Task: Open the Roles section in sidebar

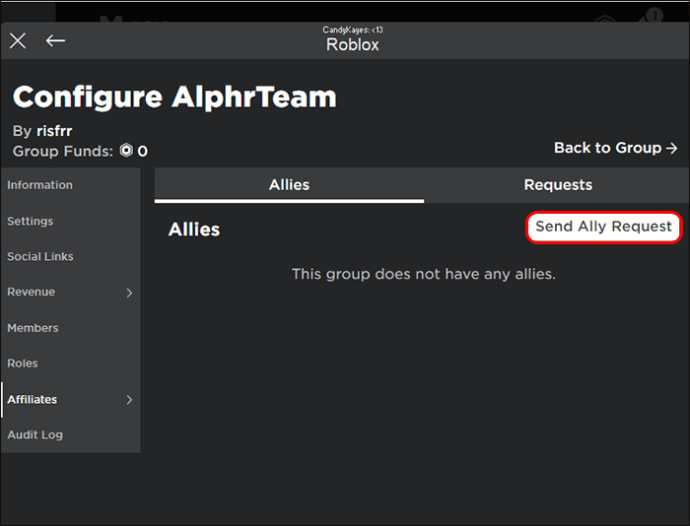Action: 70,364
